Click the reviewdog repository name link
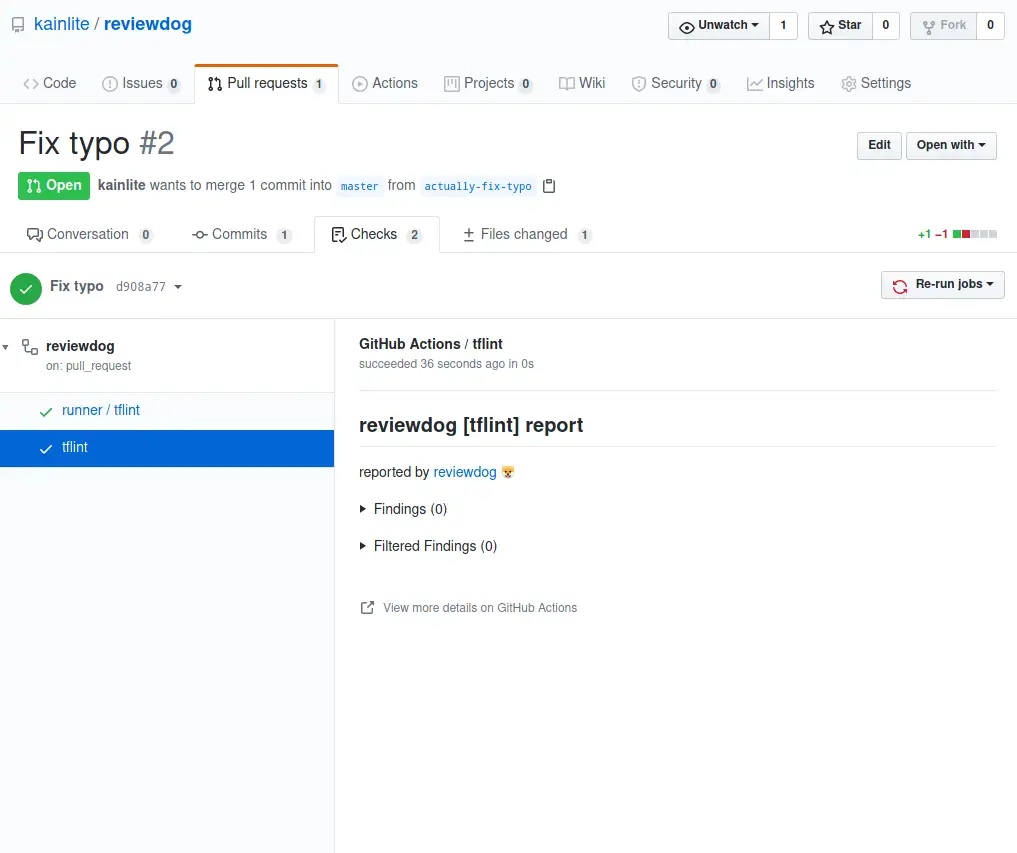 [x=148, y=25]
